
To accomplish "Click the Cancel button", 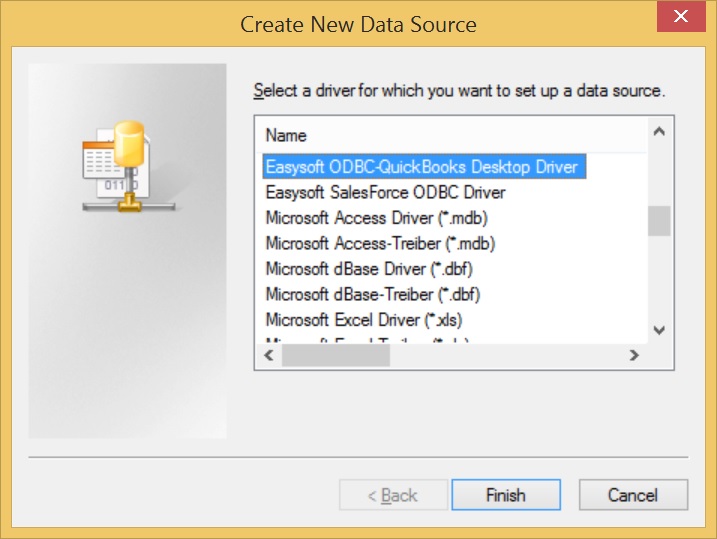I will [x=633, y=495].
